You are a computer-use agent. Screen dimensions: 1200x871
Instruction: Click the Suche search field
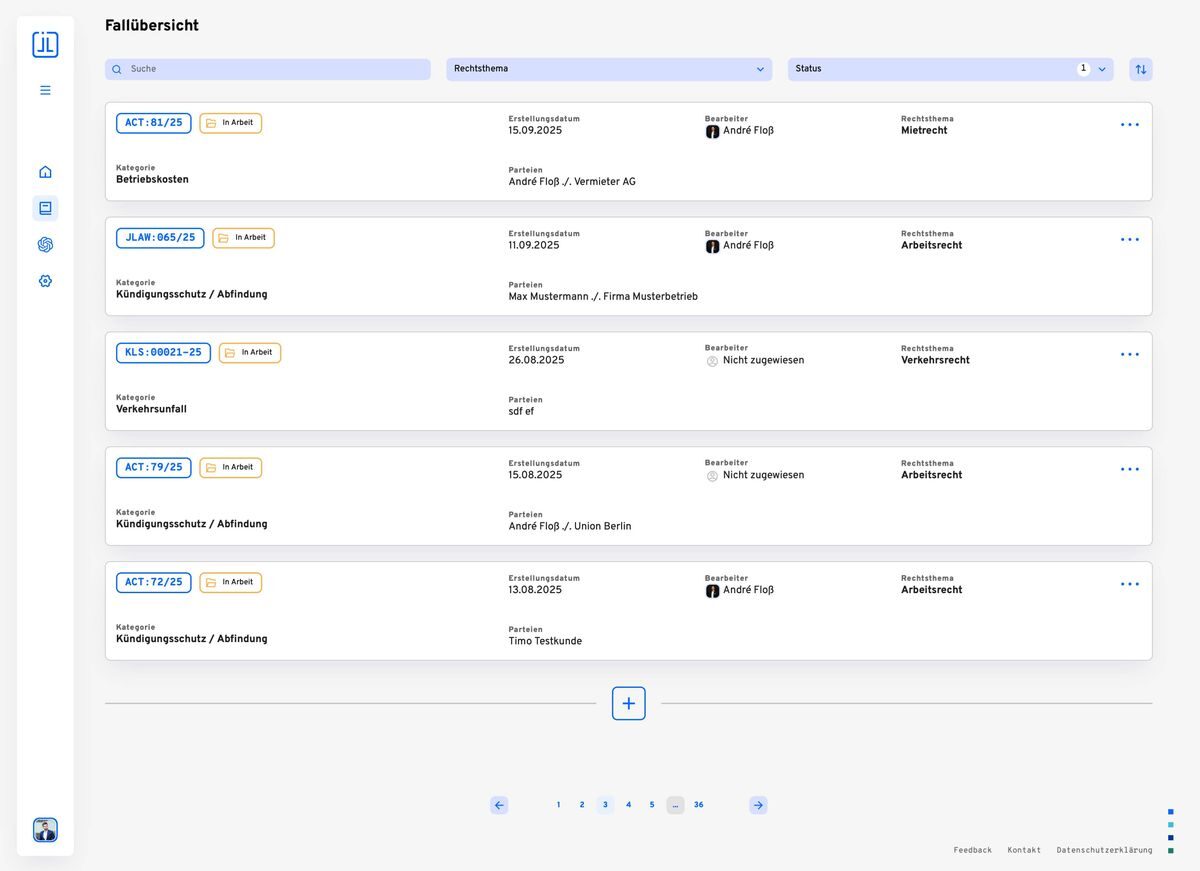tap(268, 69)
